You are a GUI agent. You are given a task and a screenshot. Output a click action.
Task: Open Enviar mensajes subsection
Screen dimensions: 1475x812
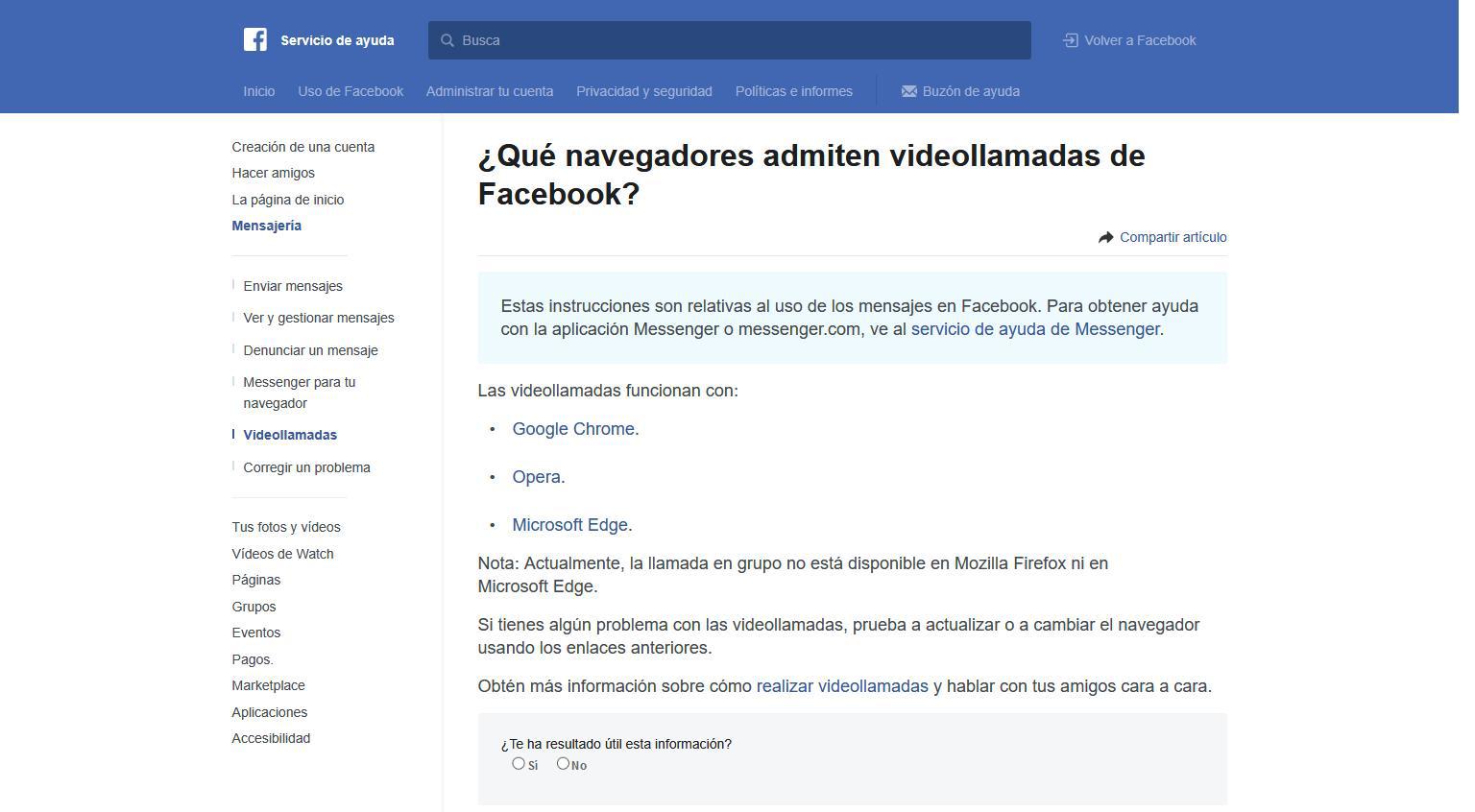[x=293, y=286]
